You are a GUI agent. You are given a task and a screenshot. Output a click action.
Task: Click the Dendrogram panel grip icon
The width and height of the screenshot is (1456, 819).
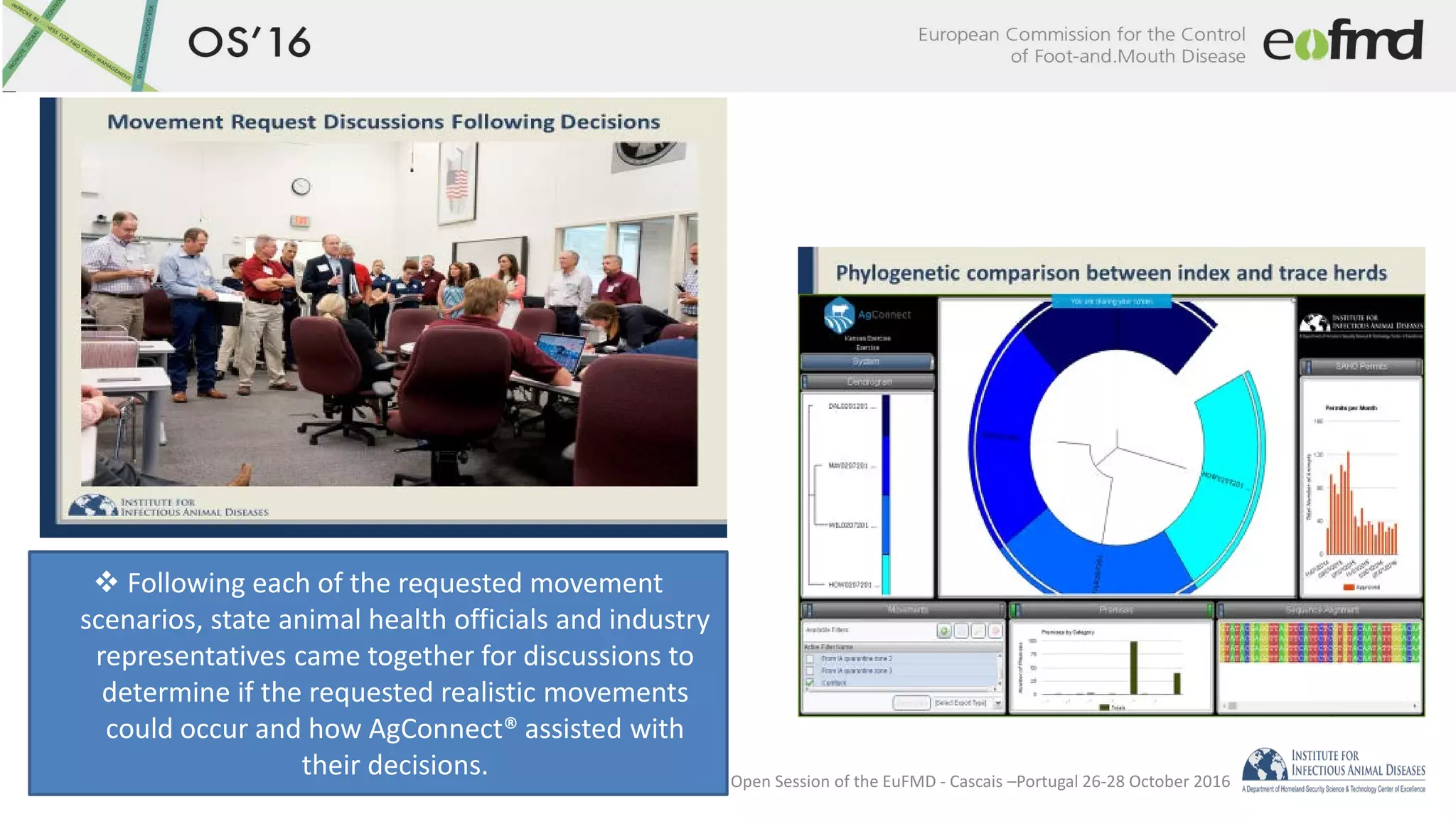point(805,382)
